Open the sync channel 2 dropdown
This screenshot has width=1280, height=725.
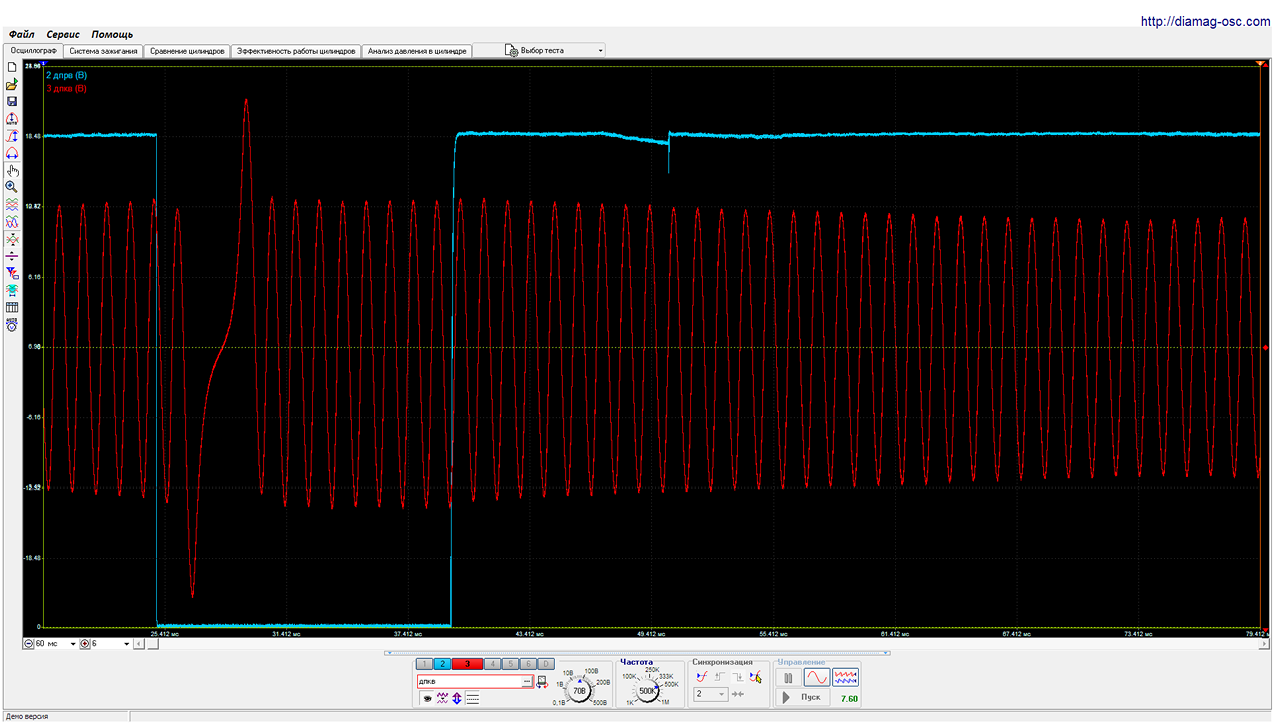coord(711,694)
